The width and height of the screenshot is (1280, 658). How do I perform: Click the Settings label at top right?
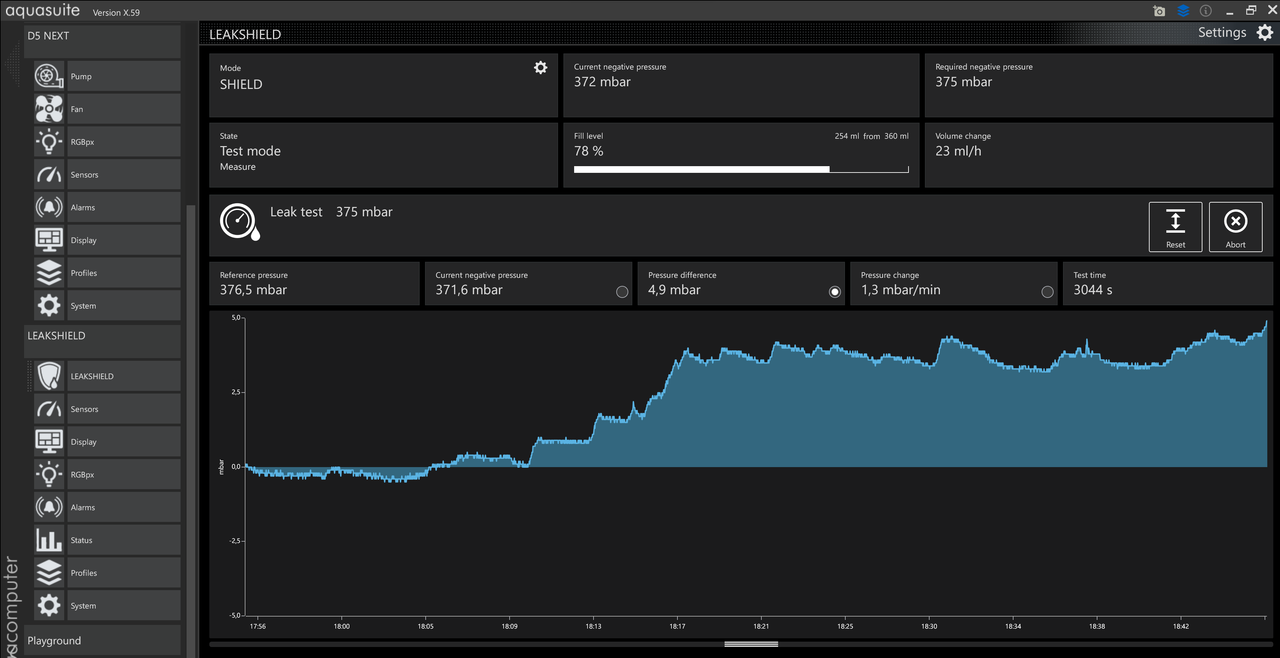[x=1222, y=32]
